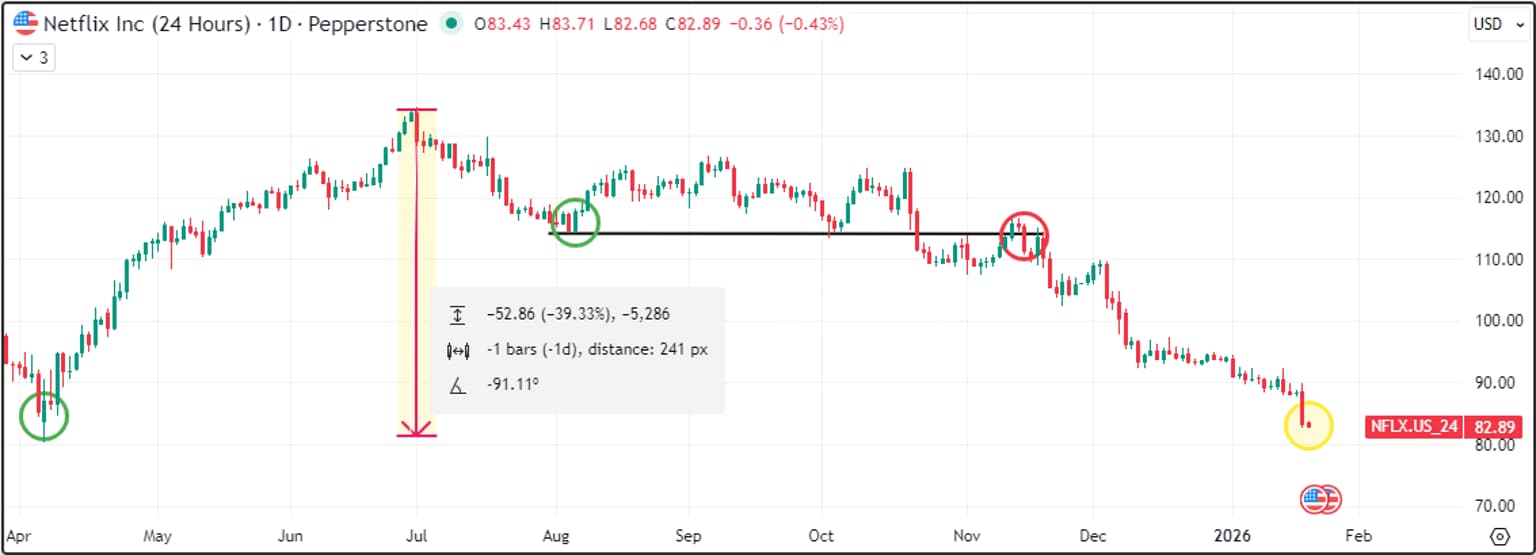Click the earnings flag event marker

click(x=1320, y=499)
